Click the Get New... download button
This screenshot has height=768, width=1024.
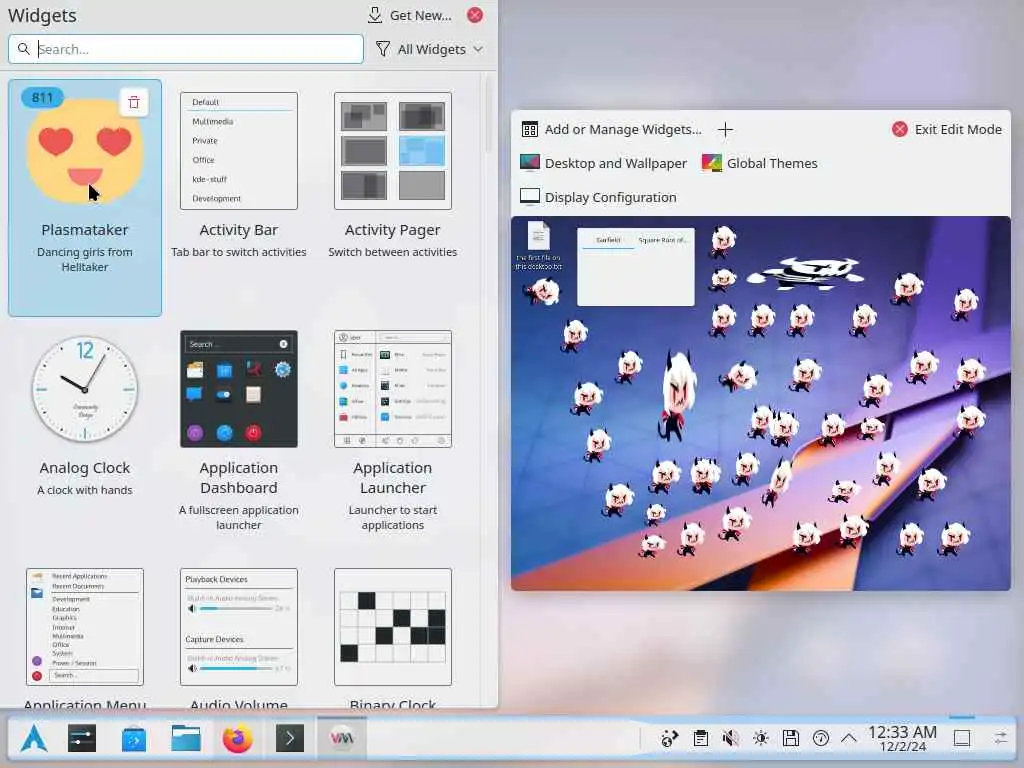click(x=409, y=15)
